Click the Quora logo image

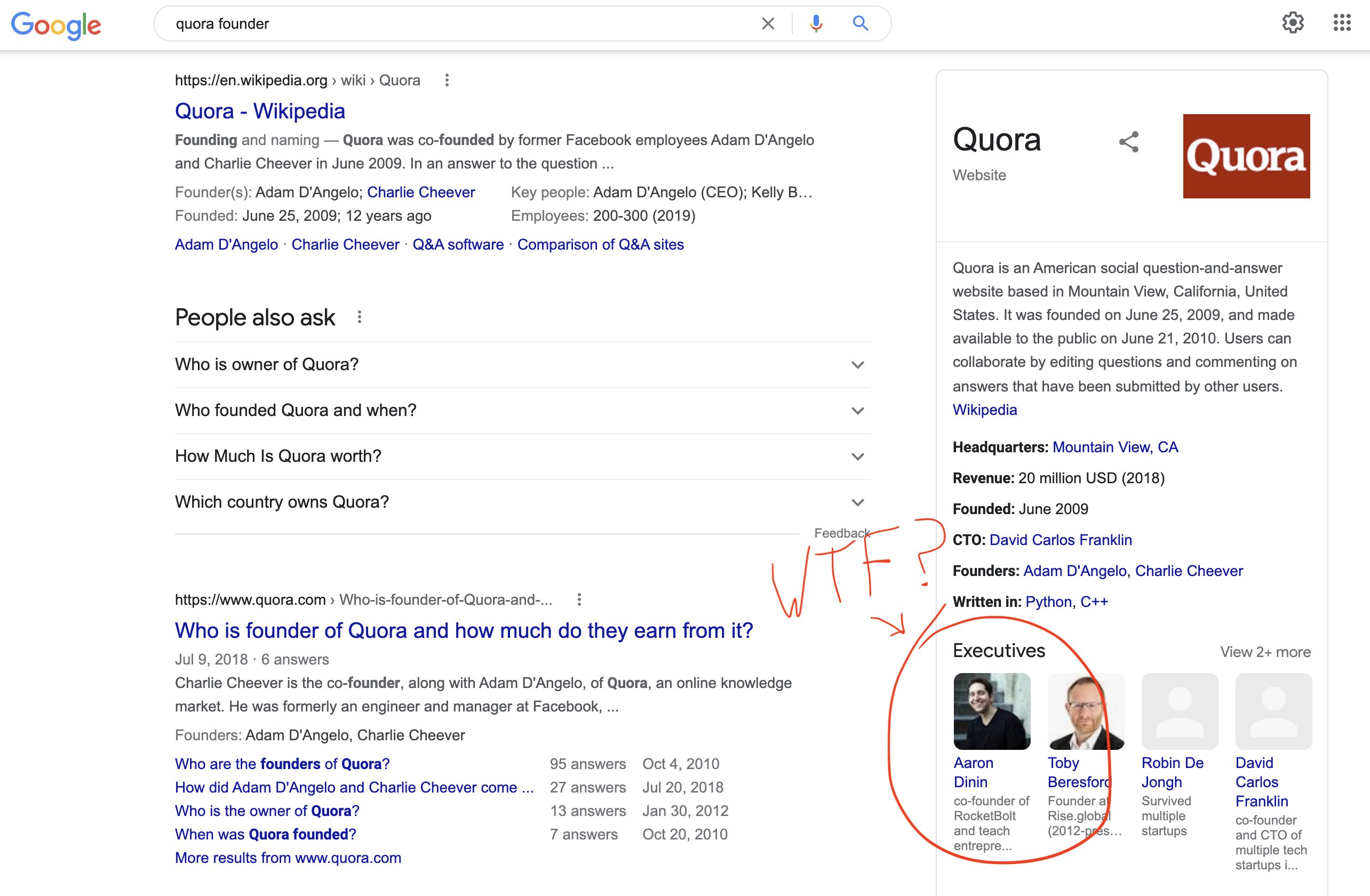1246,156
